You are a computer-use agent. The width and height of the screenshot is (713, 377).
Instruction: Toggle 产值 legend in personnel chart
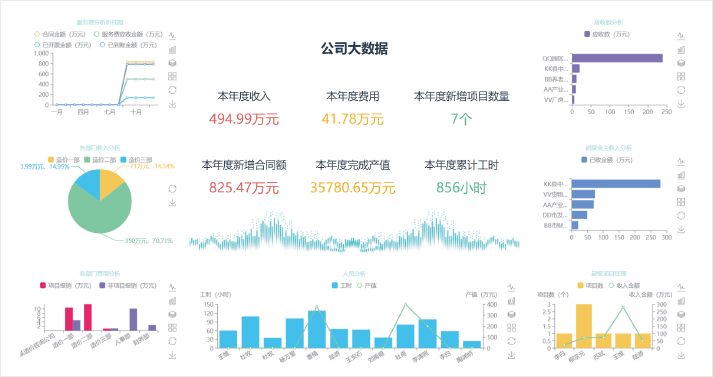point(367,286)
